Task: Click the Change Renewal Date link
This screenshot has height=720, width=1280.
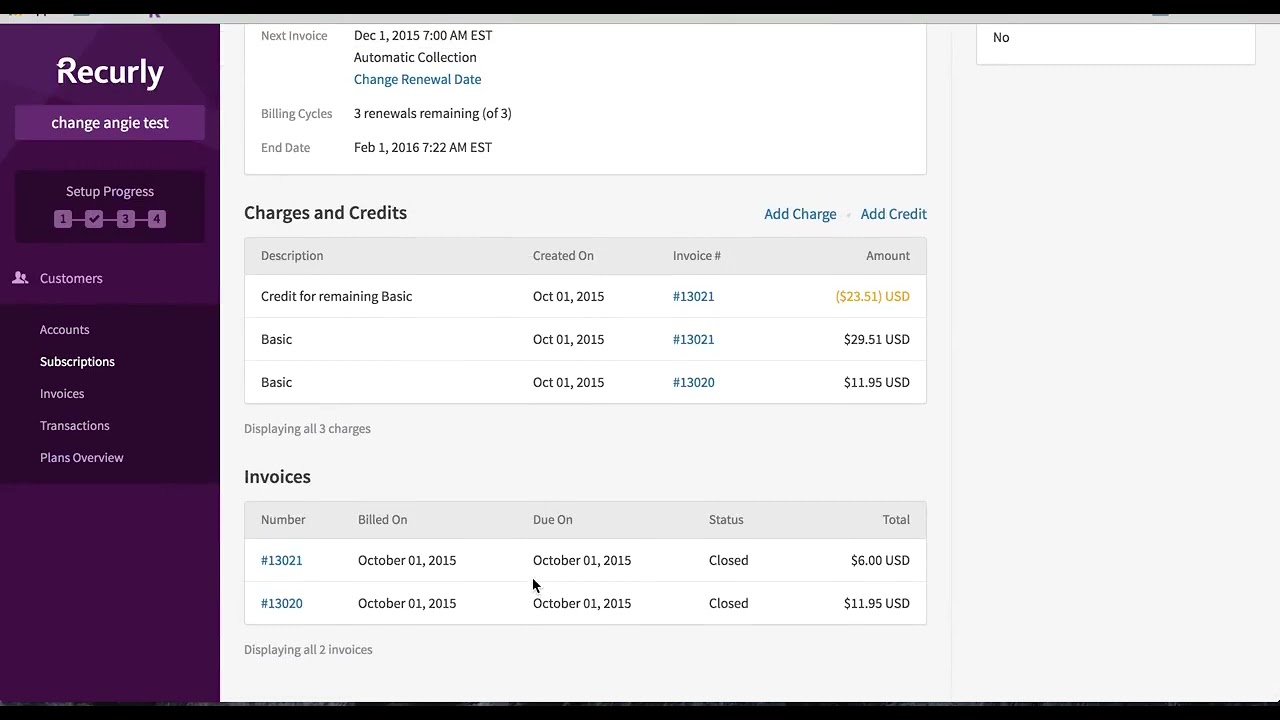Action: 417,79
